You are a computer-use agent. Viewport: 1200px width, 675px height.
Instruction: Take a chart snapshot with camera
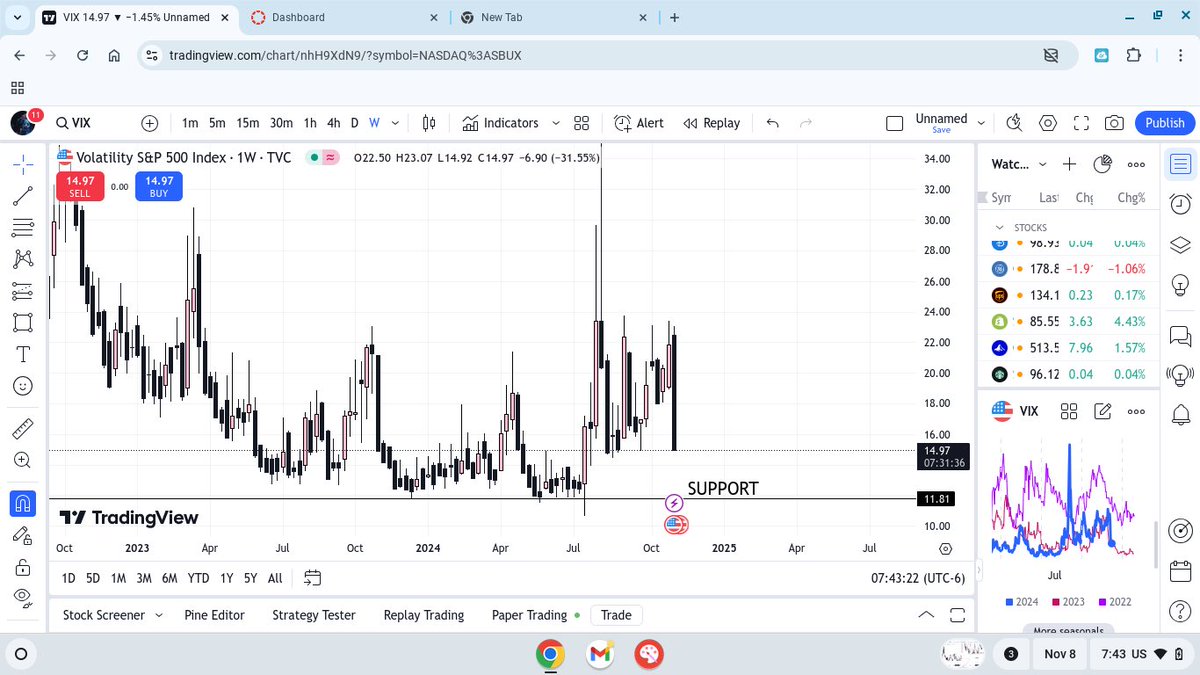(x=1114, y=123)
